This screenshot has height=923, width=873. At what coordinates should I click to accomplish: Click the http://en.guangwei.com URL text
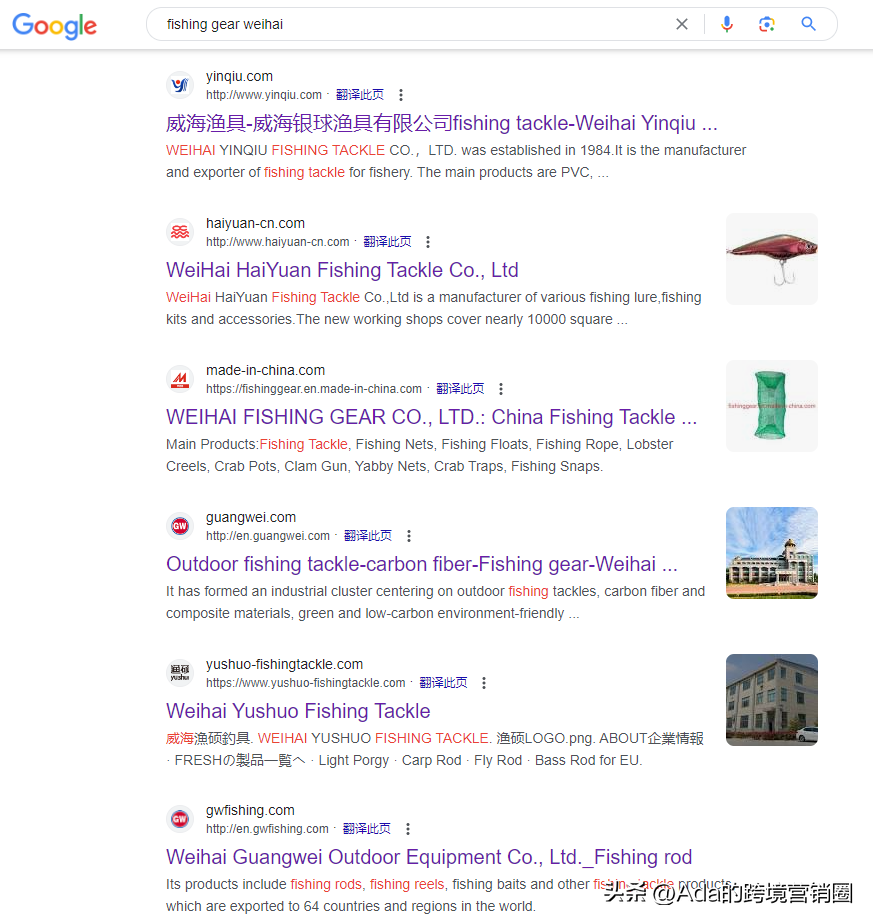[268, 536]
